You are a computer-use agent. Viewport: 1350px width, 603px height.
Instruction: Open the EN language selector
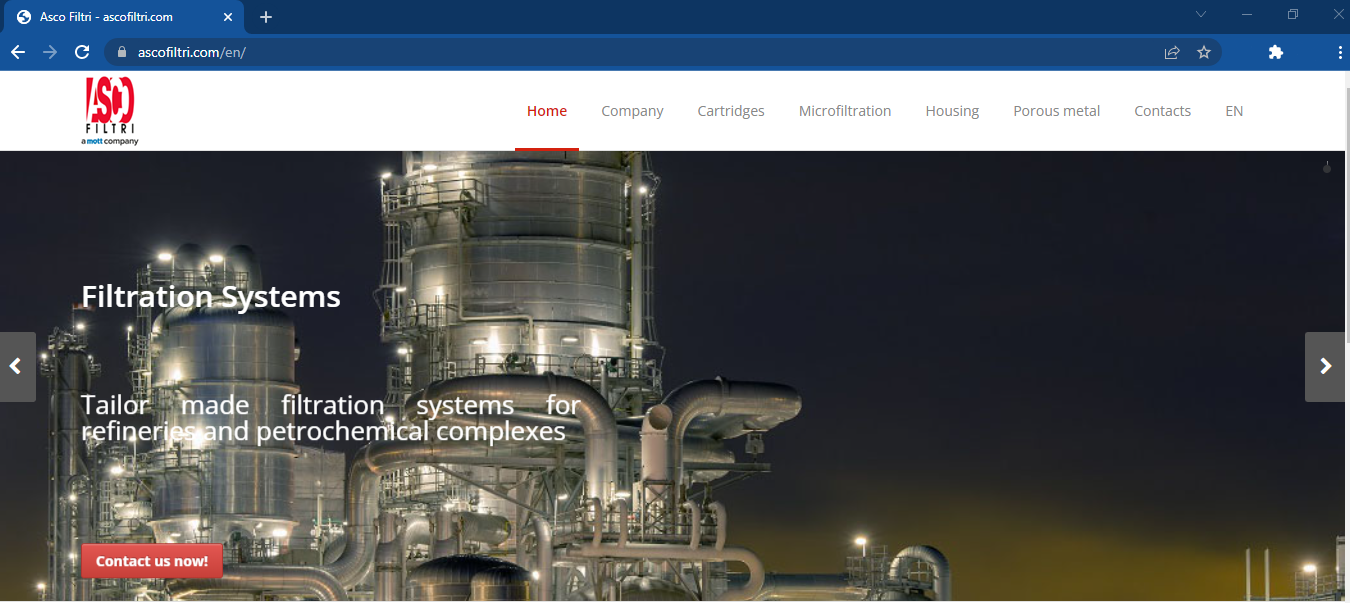[x=1234, y=111]
